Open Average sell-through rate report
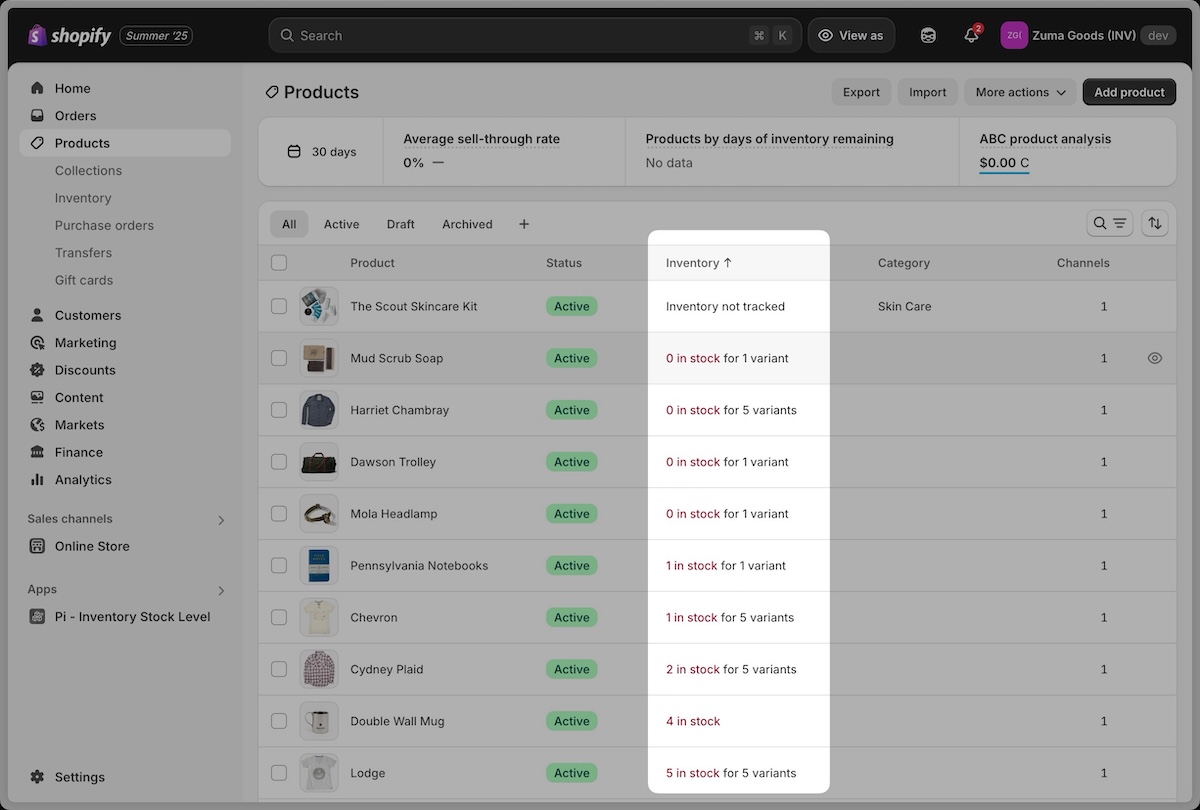Viewport: 1200px width, 810px height. tap(481, 139)
